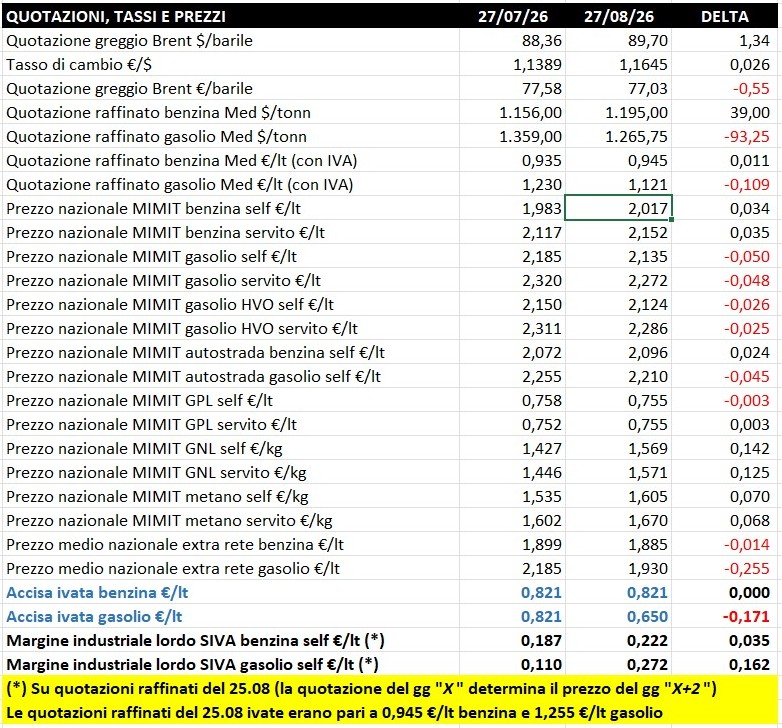Select gasolio Med $/tonn value 1.265,75
Viewport: 782px width, 728px height.
618,136
